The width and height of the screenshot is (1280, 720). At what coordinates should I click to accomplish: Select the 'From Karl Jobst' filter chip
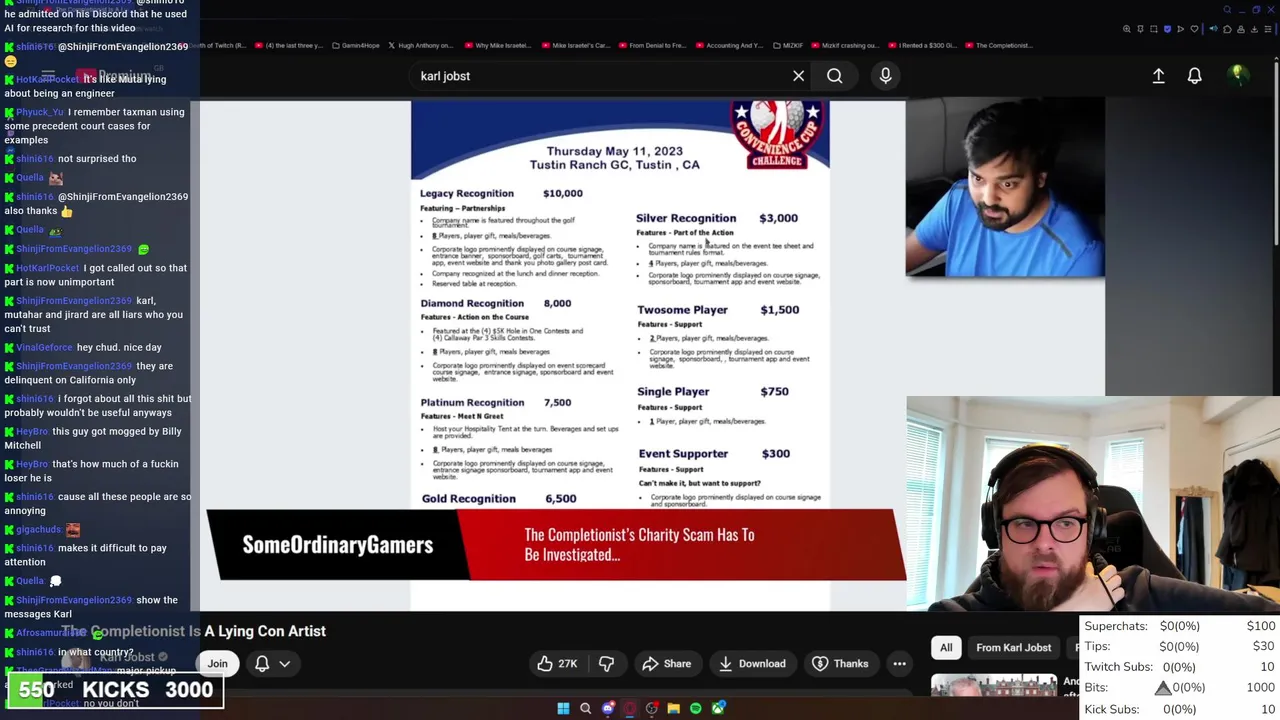tap(1013, 648)
